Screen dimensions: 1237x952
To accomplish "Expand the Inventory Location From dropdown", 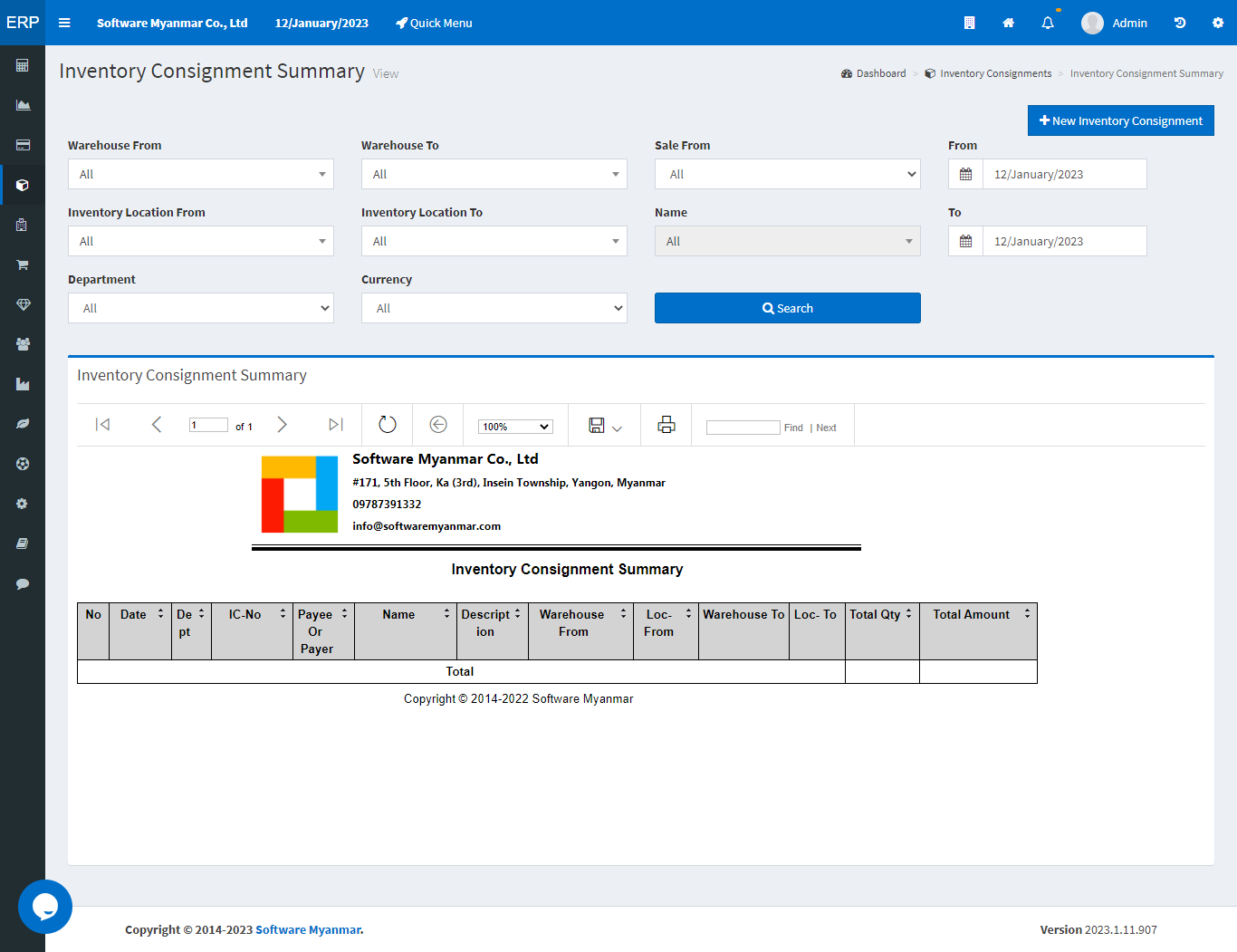I will [201, 241].
